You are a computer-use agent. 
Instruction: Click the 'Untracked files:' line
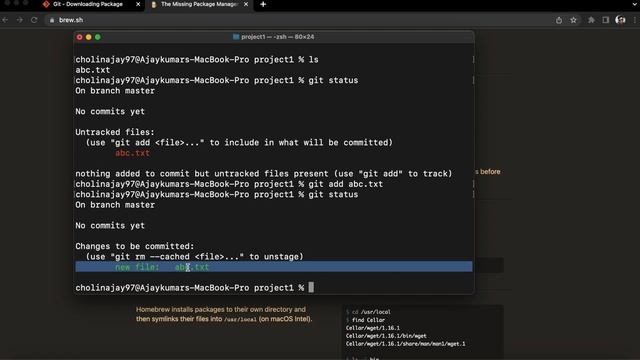[115, 132]
